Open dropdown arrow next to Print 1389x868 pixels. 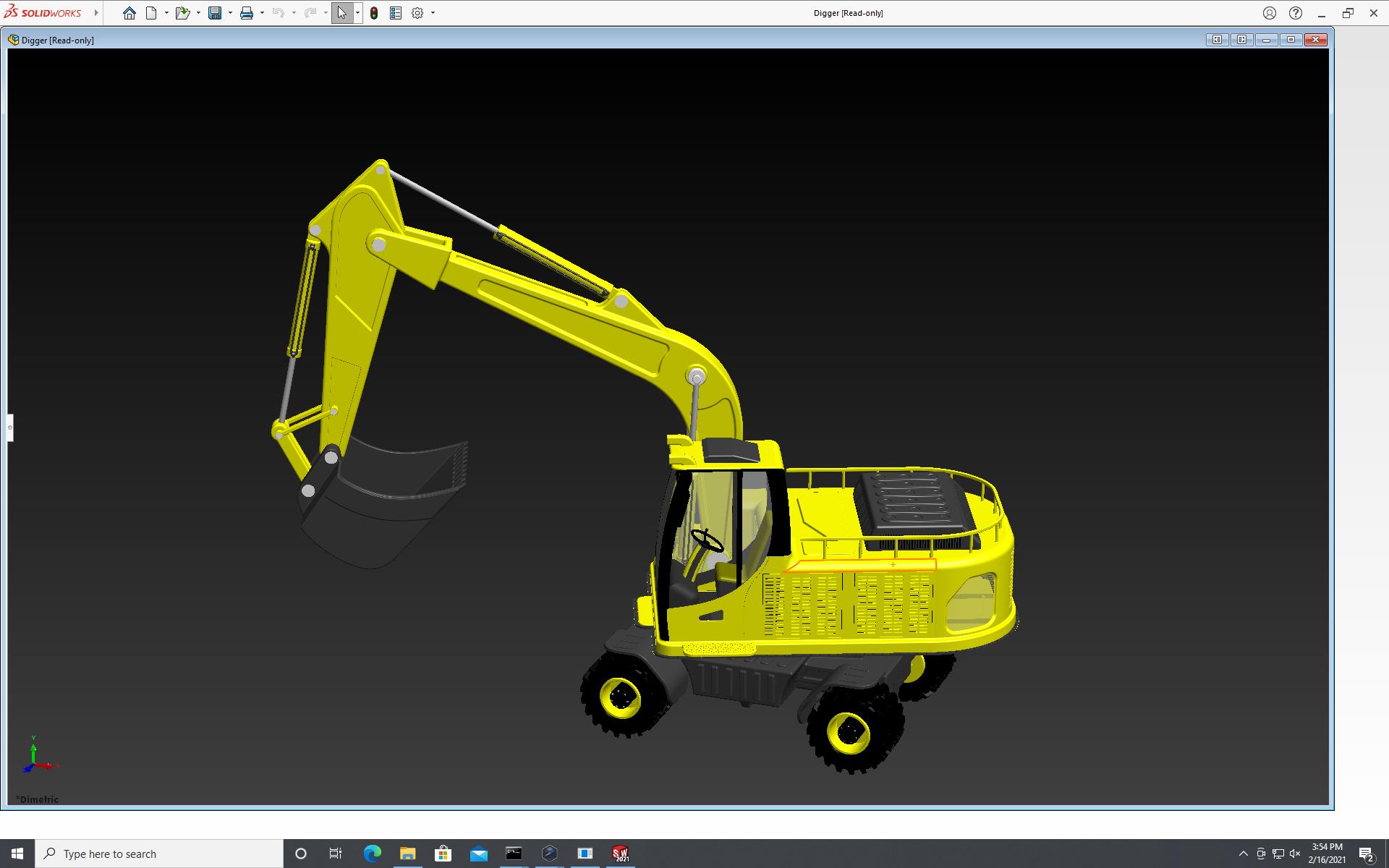click(x=262, y=13)
